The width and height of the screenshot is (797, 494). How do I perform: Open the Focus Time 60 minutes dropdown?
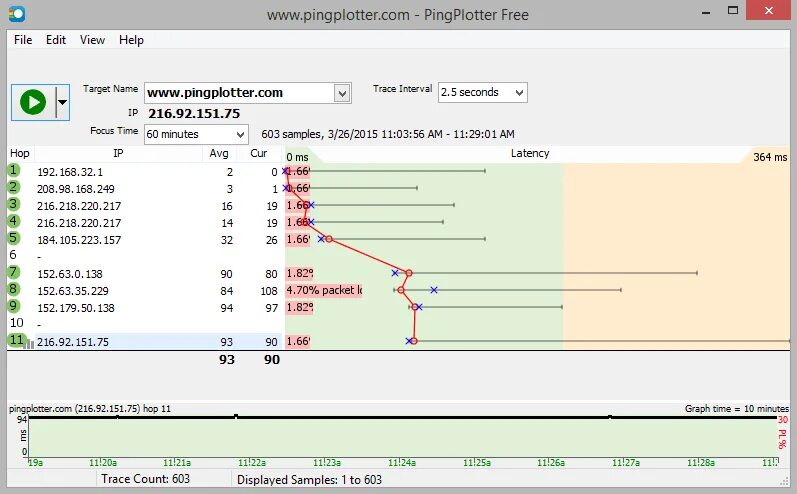[x=196, y=134]
